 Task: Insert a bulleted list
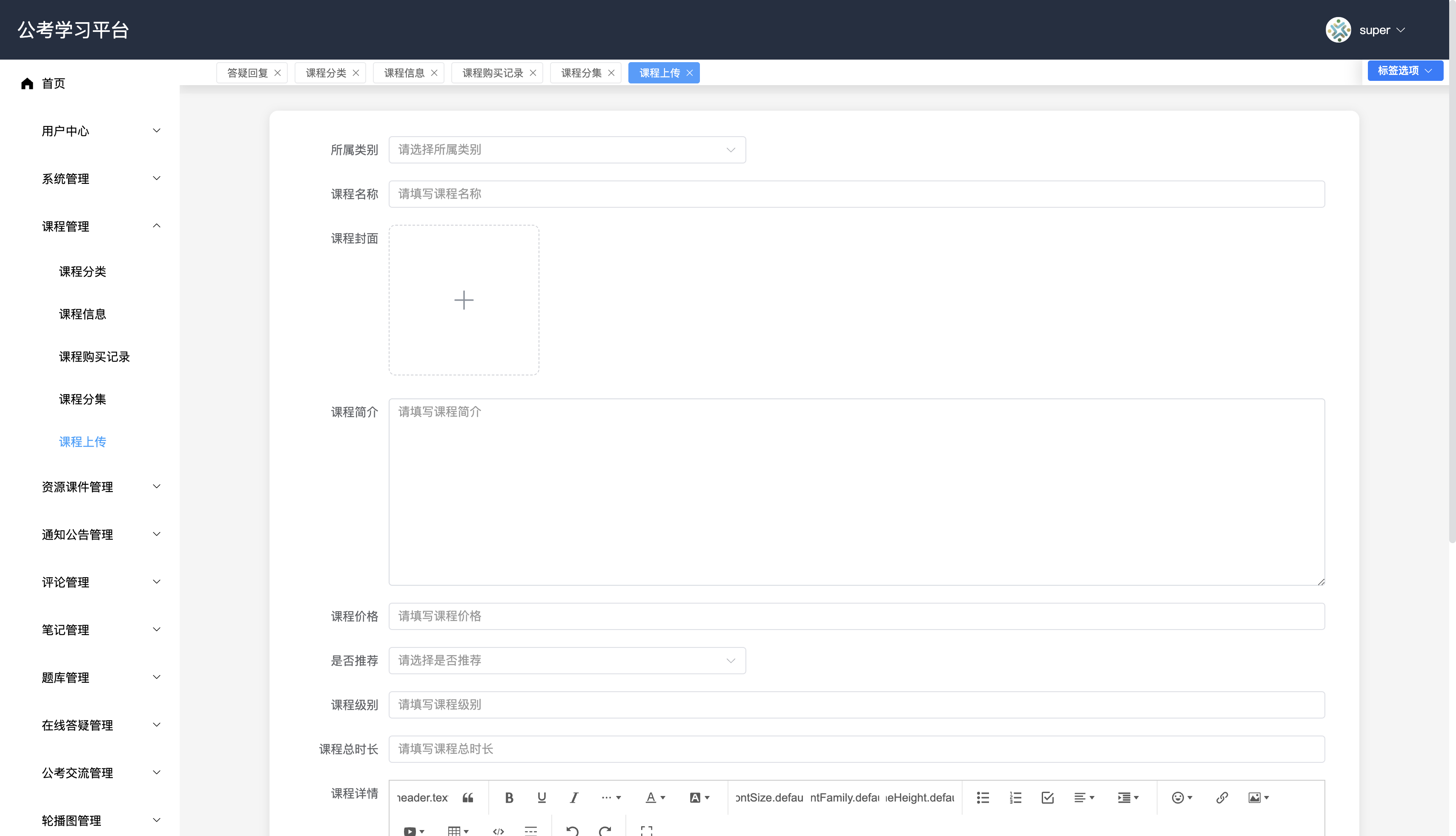[x=983, y=798]
